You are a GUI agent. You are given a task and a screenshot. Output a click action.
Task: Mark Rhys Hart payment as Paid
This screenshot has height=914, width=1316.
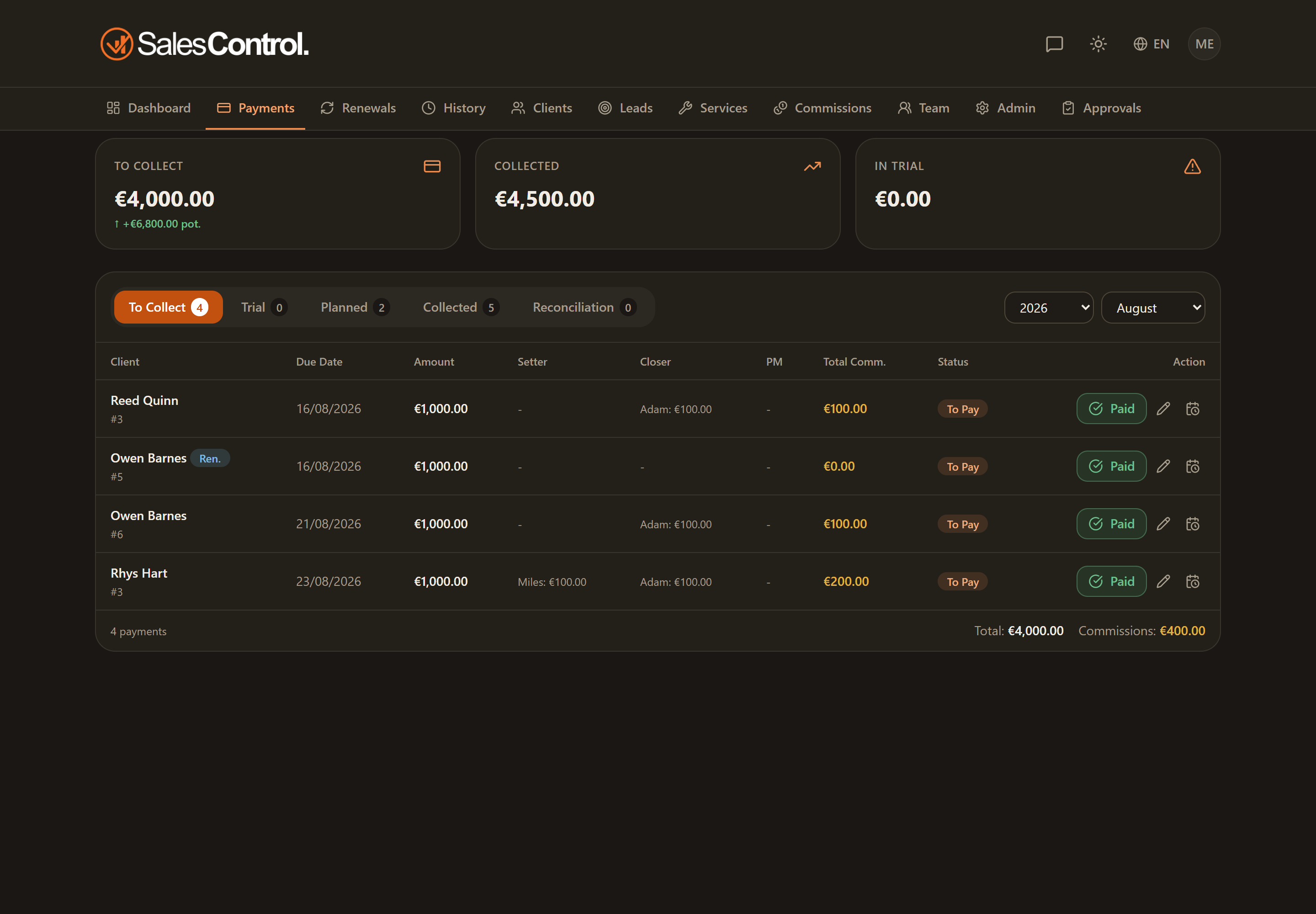(x=1111, y=582)
